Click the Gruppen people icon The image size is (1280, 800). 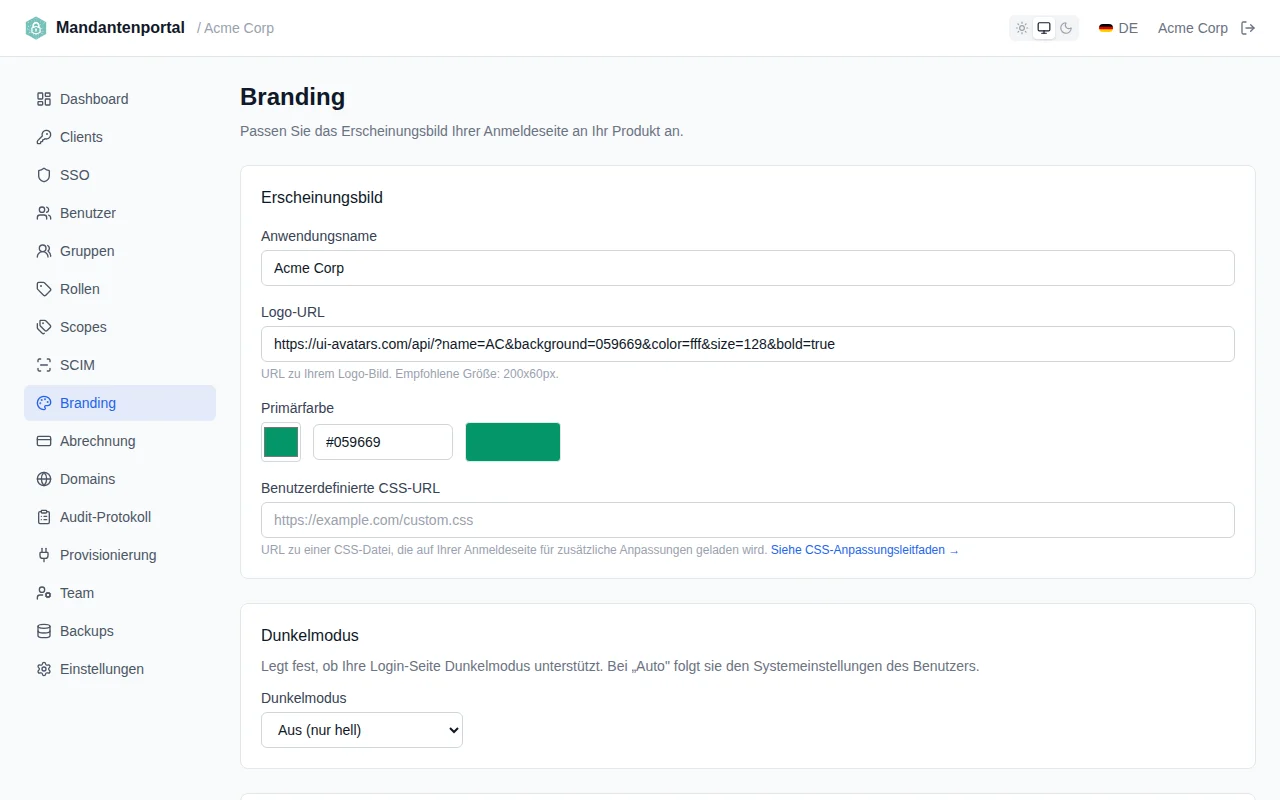[x=44, y=251]
